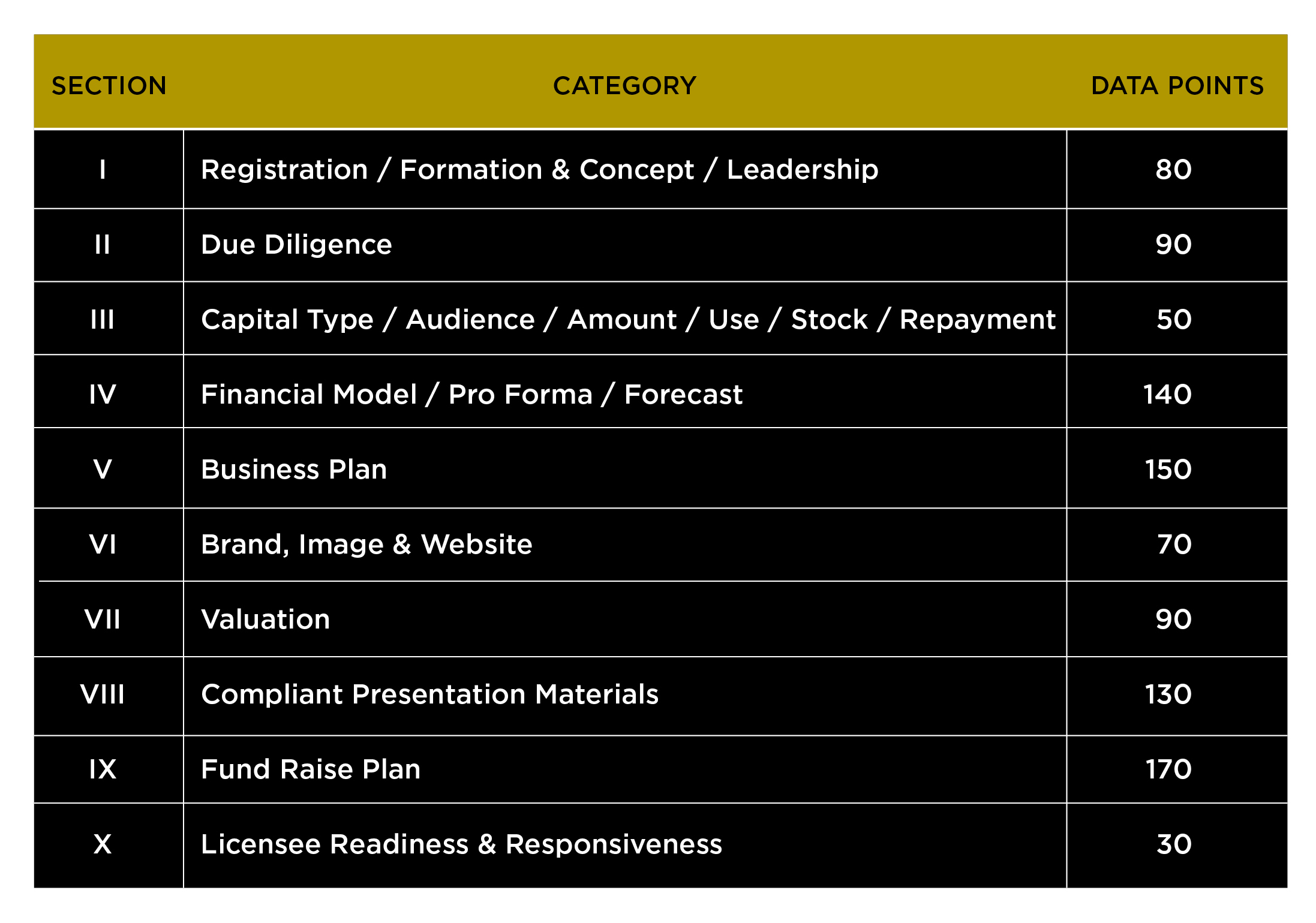Click section numeral X cell

tap(109, 845)
